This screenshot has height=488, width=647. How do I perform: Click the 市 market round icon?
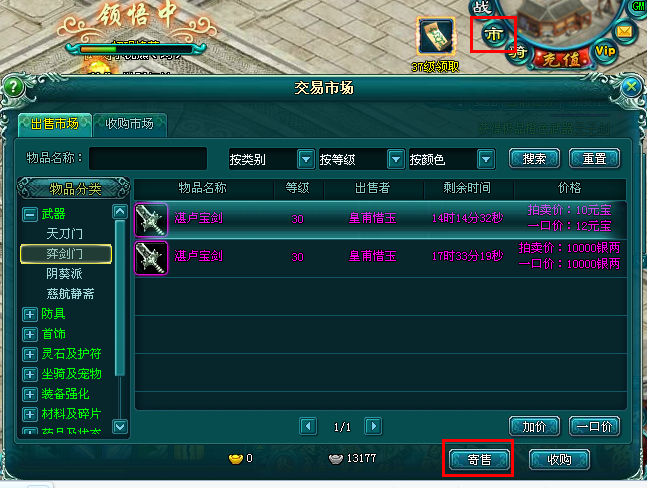pyautogui.click(x=494, y=35)
